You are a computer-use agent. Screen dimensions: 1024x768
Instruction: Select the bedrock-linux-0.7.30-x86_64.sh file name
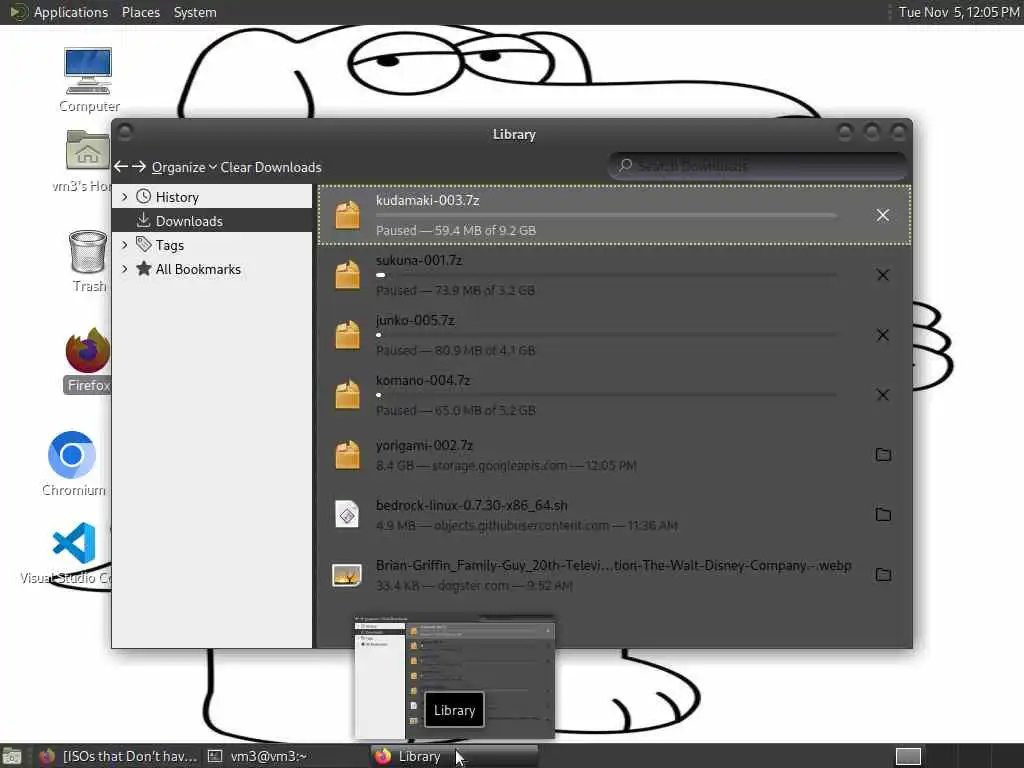[x=472, y=505]
